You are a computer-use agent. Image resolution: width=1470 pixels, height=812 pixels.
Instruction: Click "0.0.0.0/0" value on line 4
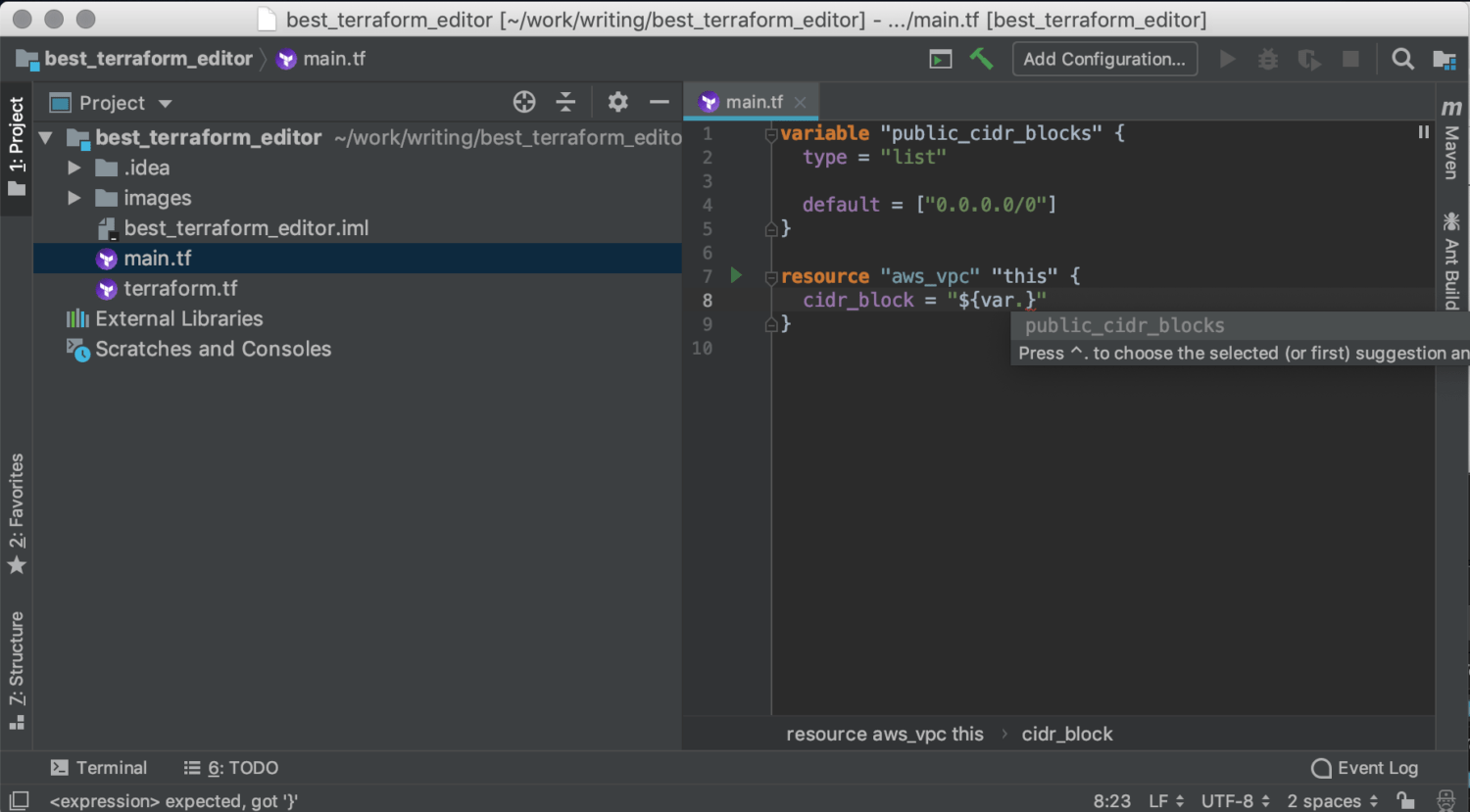(x=986, y=205)
